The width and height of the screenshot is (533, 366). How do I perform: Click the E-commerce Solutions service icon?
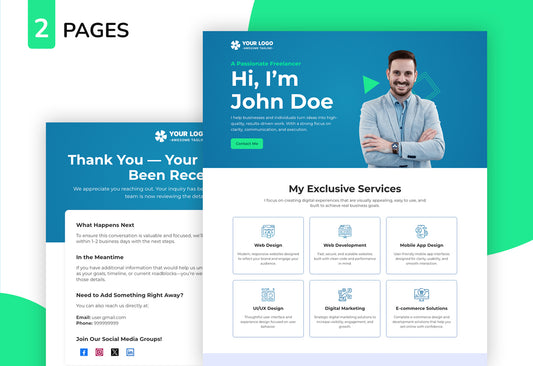(x=422, y=295)
